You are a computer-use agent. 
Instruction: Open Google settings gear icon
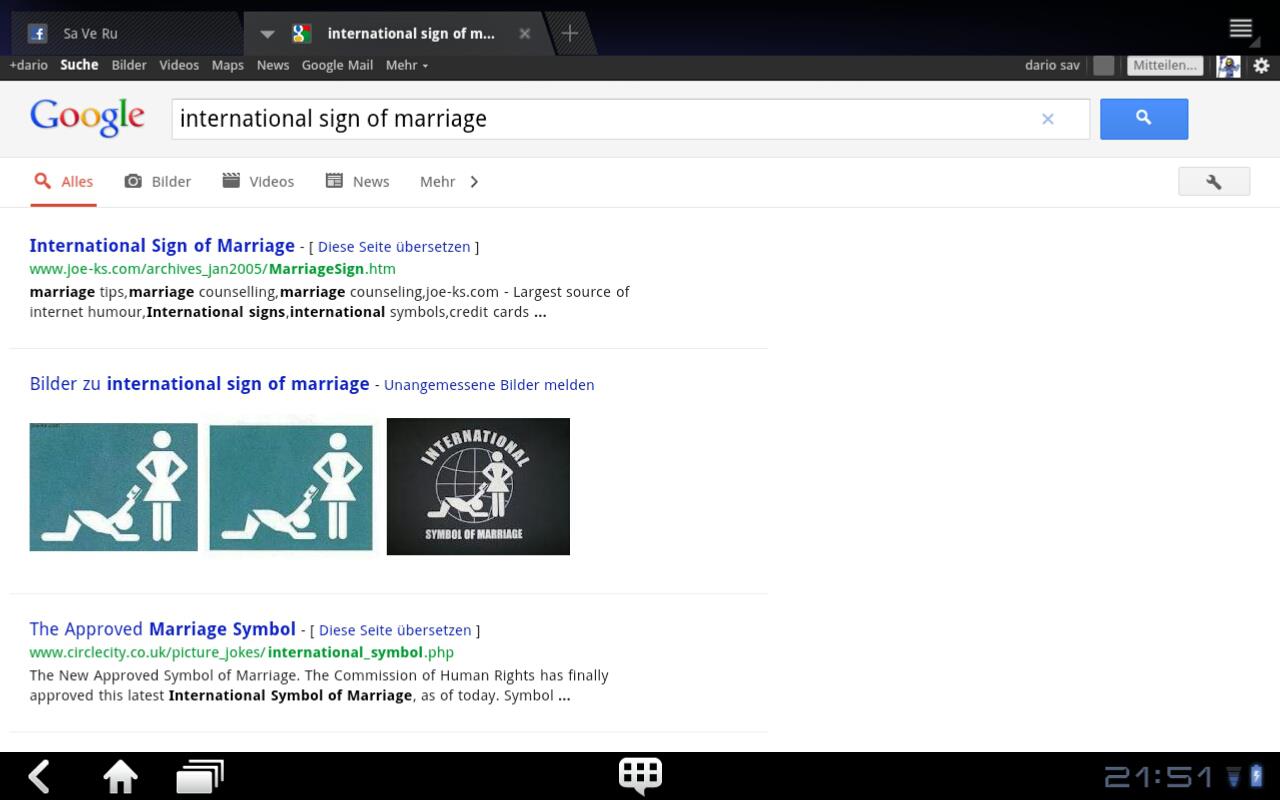click(x=1261, y=65)
